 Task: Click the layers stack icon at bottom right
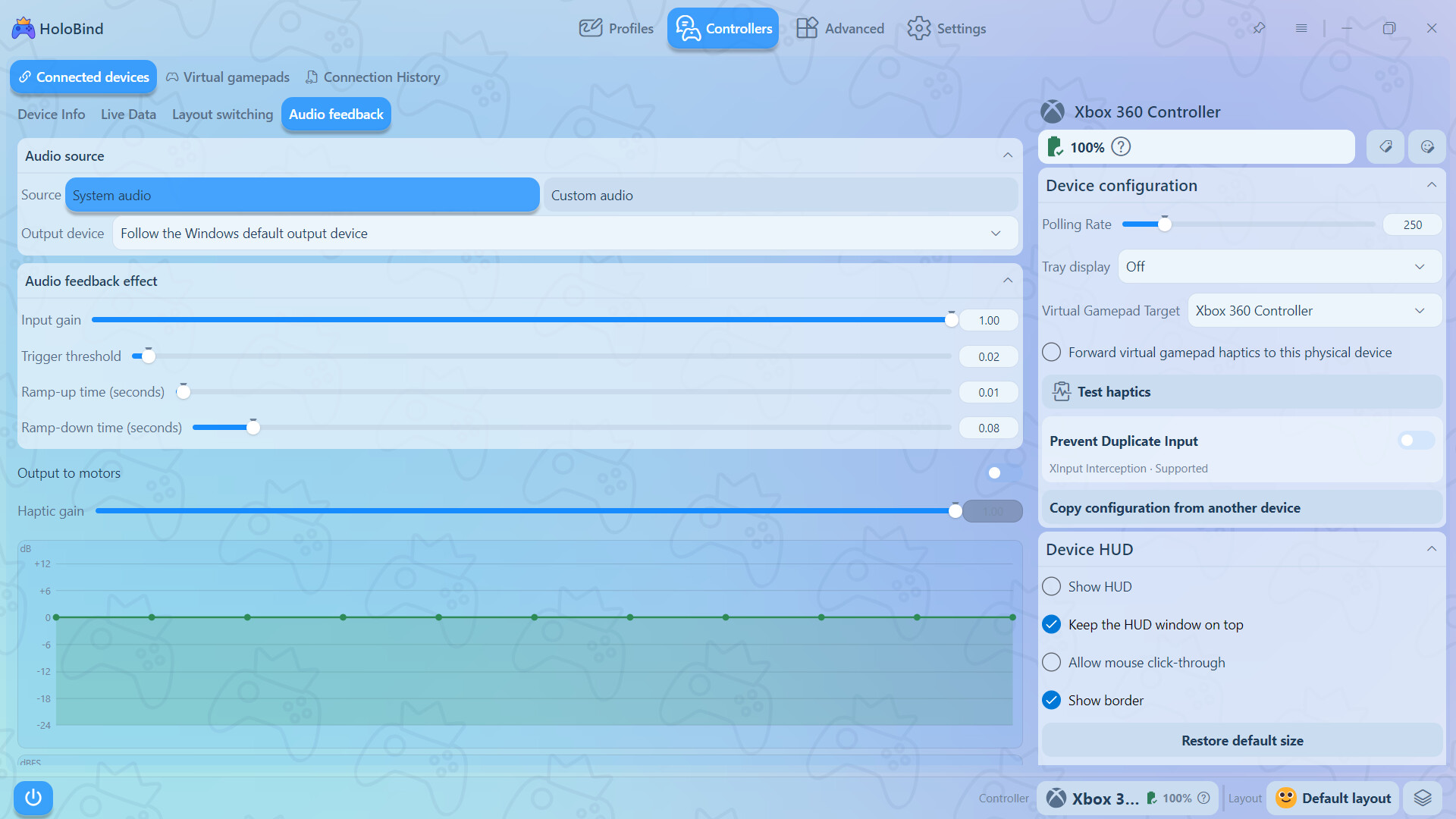[x=1423, y=798]
